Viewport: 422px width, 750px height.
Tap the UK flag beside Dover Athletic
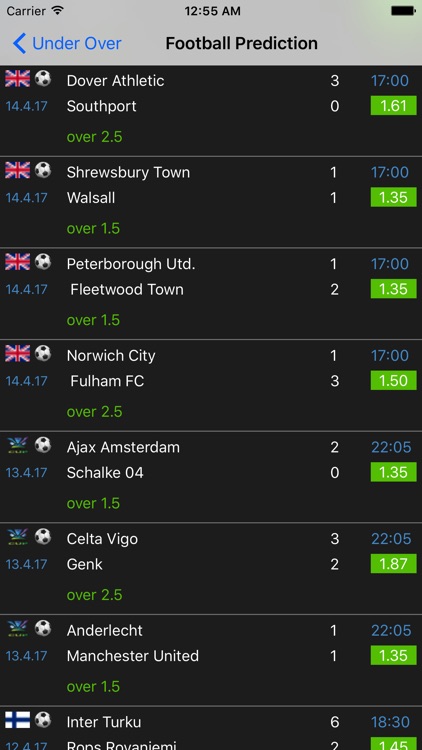[18, 78]
